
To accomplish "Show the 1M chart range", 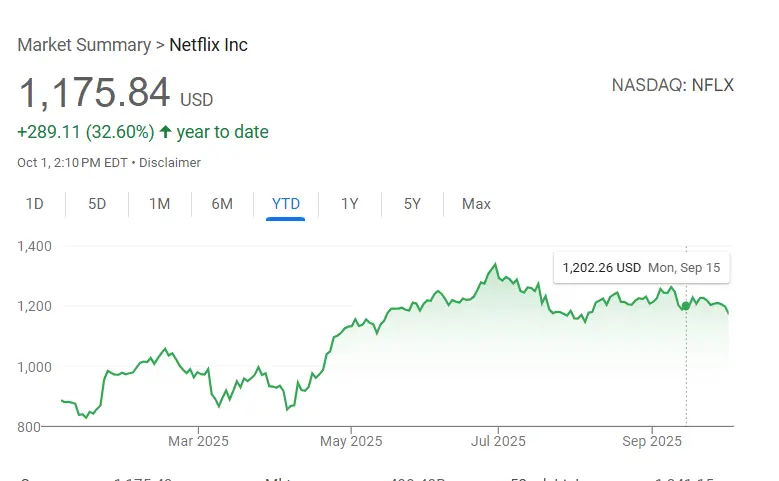I will (x=159, y=204).
